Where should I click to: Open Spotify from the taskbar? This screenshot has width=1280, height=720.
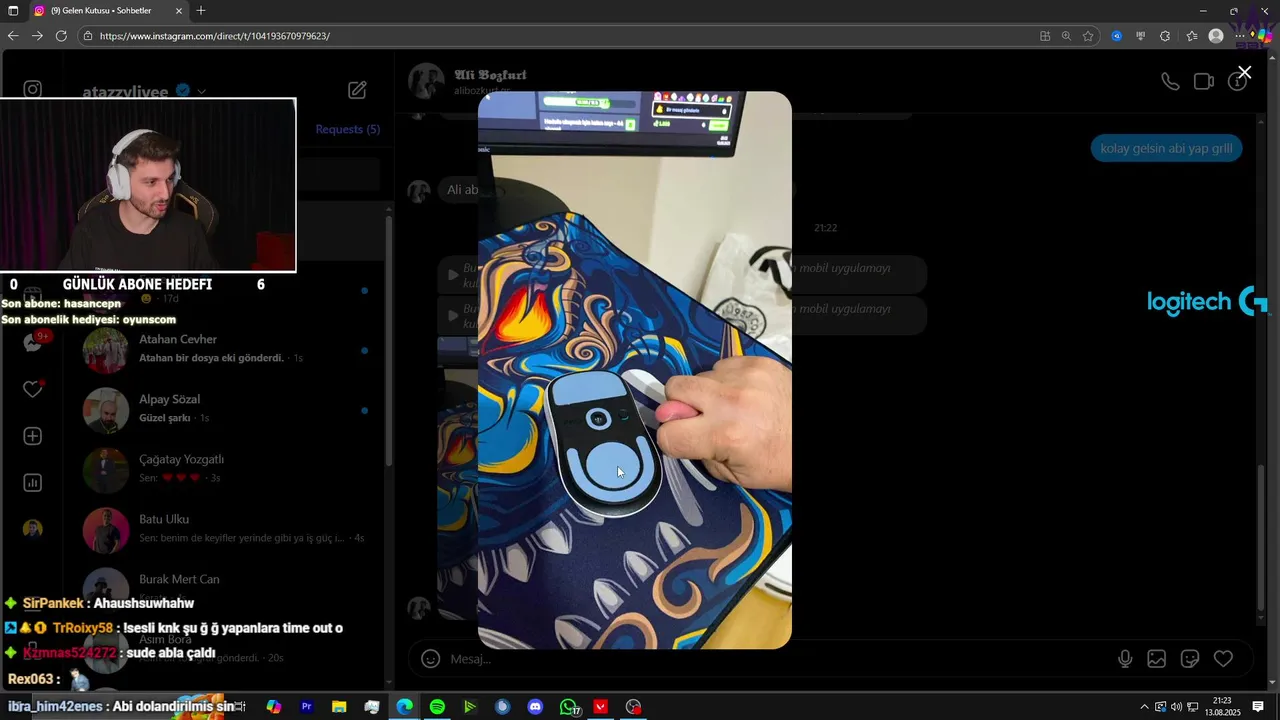coord(437,707)
